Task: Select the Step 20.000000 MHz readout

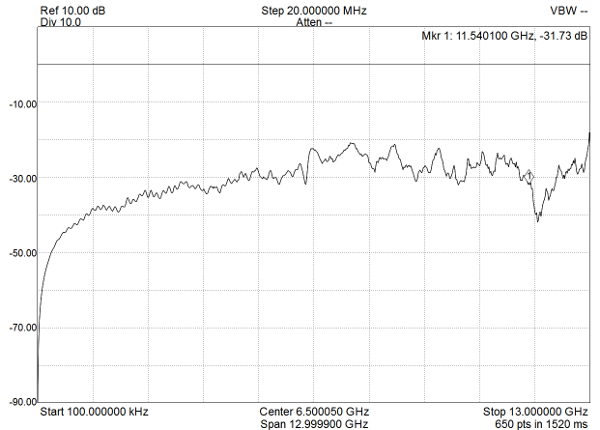Action: pos(314,11)
